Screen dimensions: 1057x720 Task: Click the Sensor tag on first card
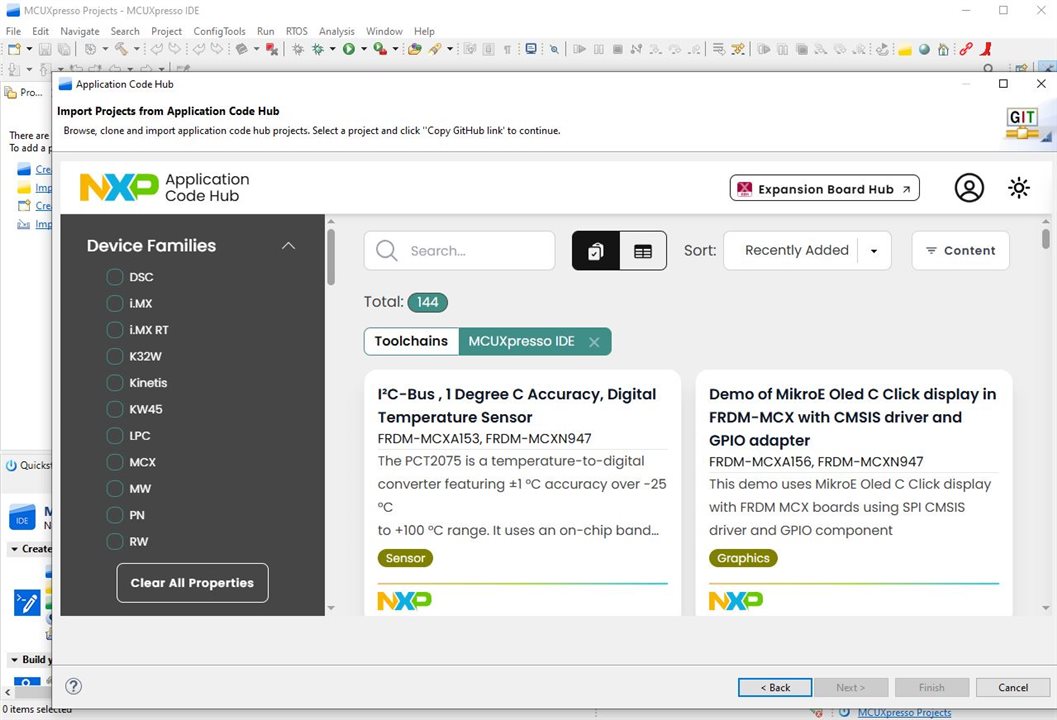click(x=405, y=558)
